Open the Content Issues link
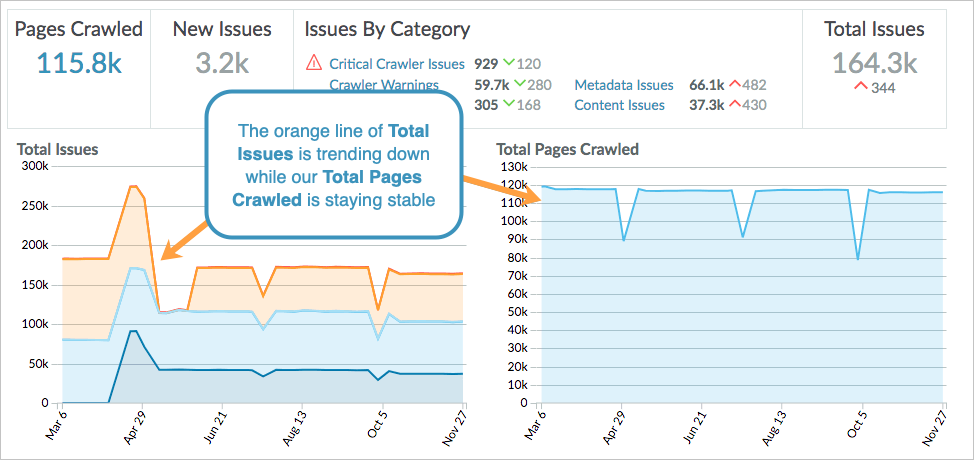This screenshot has width=974, height=460. 619,105
